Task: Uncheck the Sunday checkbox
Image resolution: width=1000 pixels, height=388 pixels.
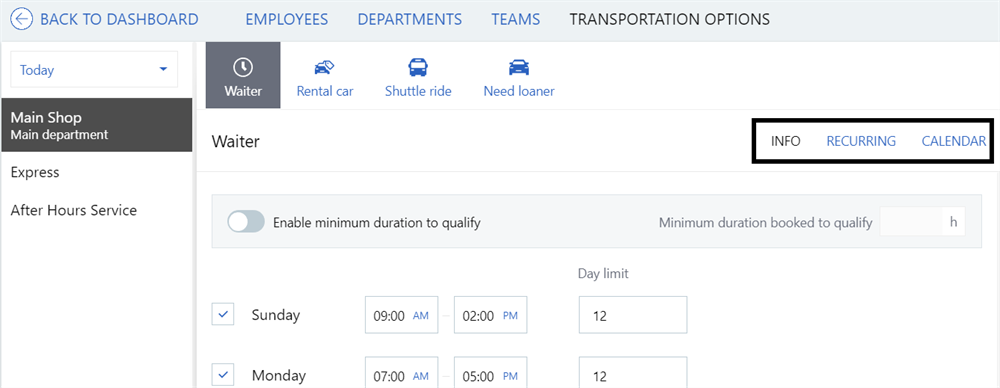Action: pyautogui.click(x=223, y=314)
